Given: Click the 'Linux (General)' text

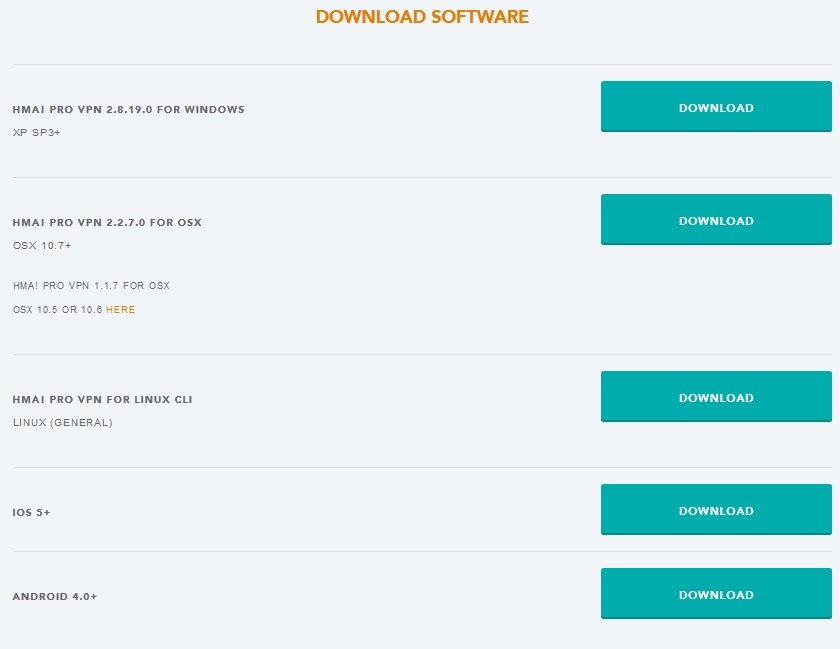Looking at the screenshot, I should [63, 422].
